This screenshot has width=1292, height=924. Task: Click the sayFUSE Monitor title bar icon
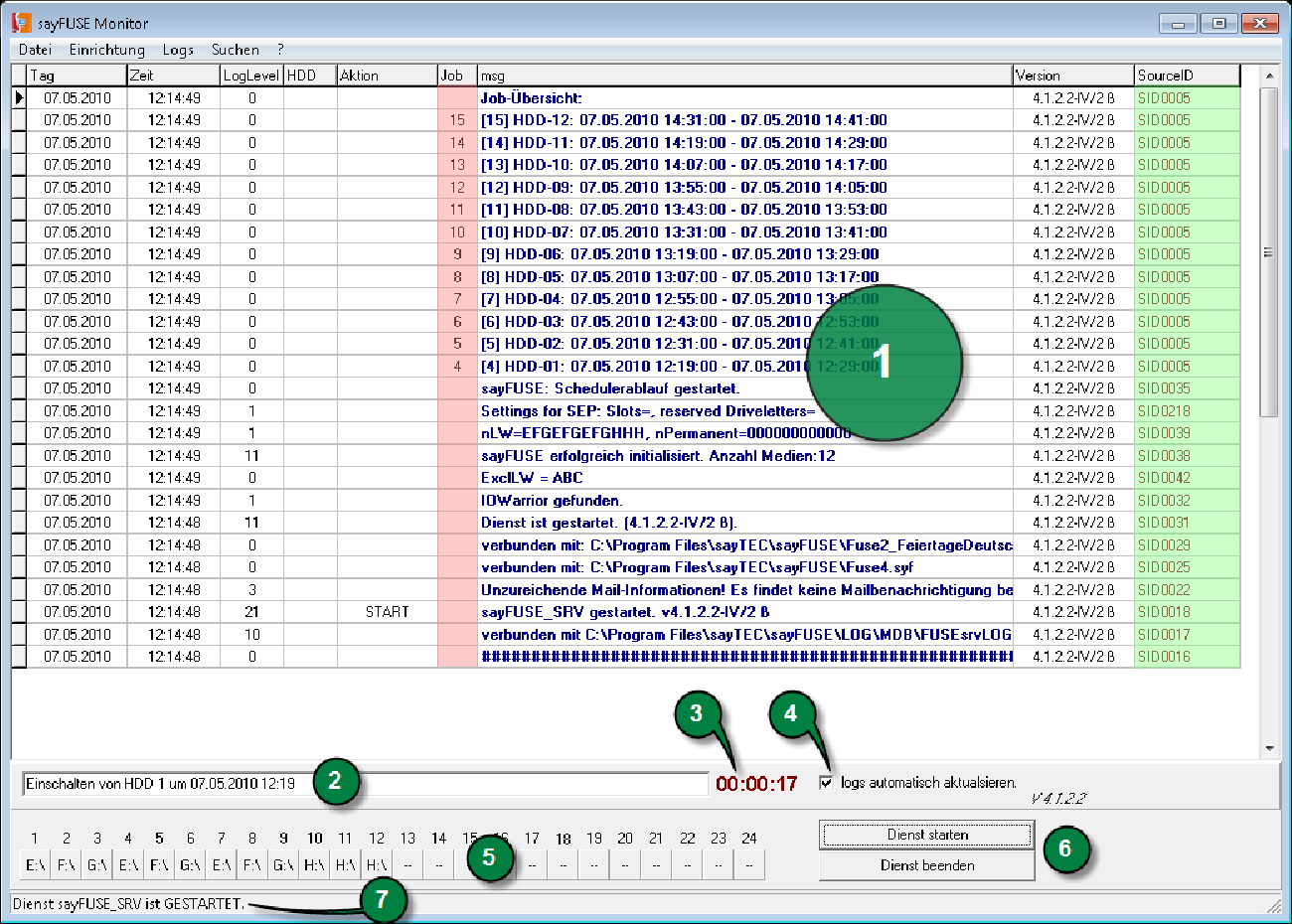pyautogui.click(x=21, y=22)
